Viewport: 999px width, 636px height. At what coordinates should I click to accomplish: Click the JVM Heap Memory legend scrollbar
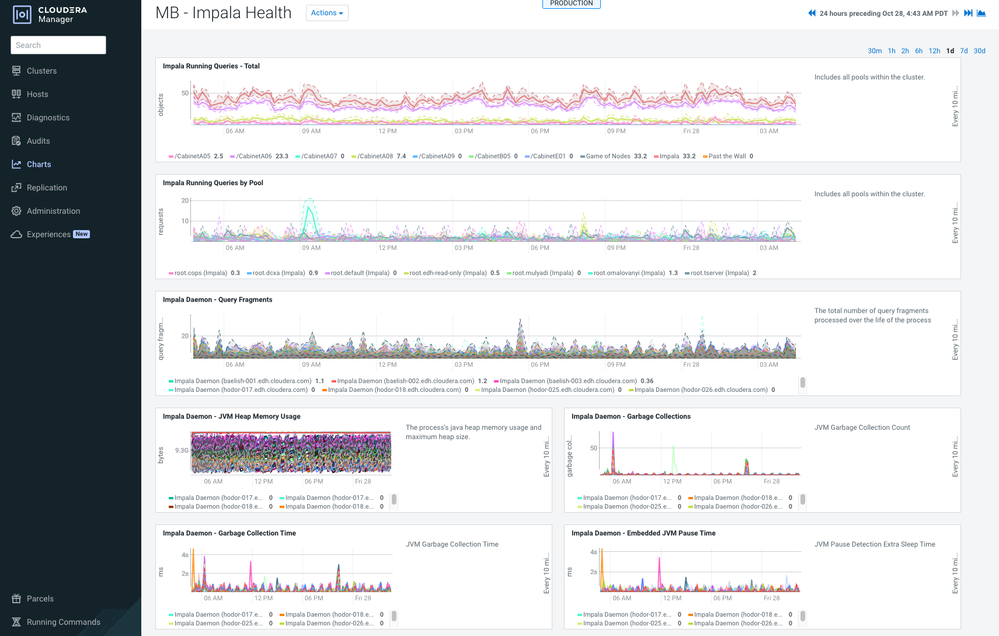pyautogui.click(x=394, y=500)
